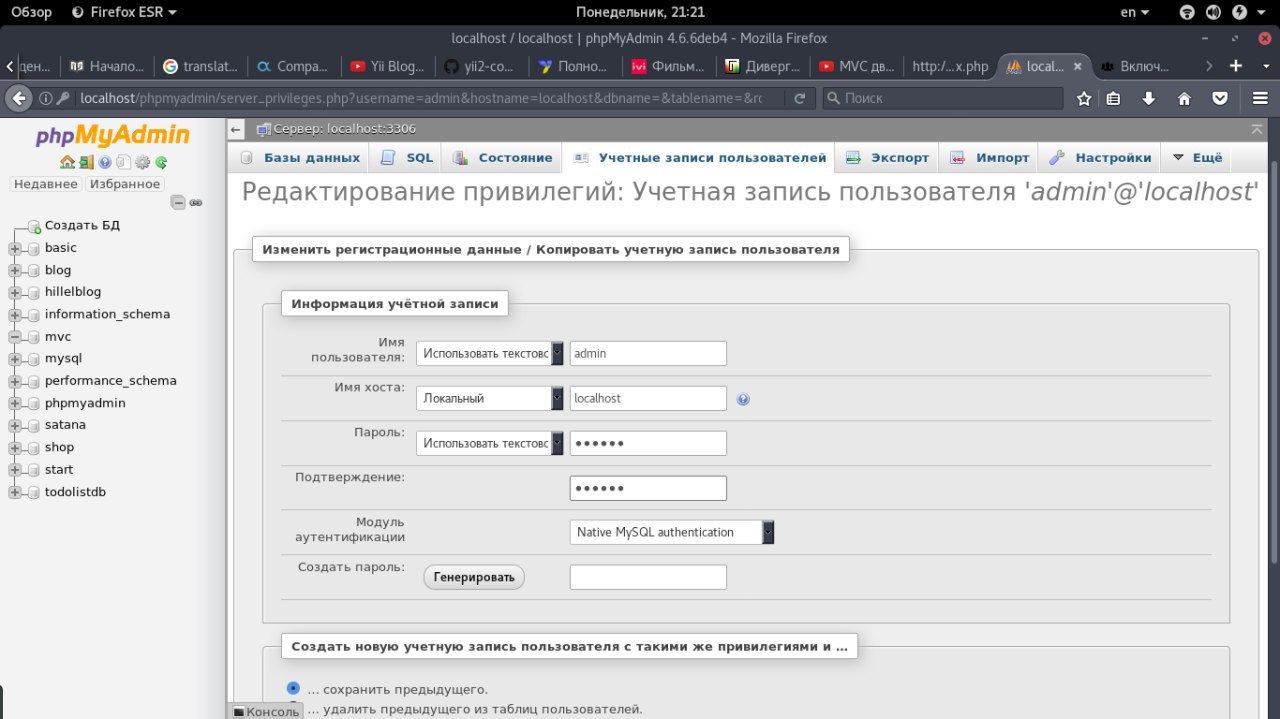This screenshot has height=719, width=1280.
Task: Click the site information icon in address bar
Action: [45, 98]
